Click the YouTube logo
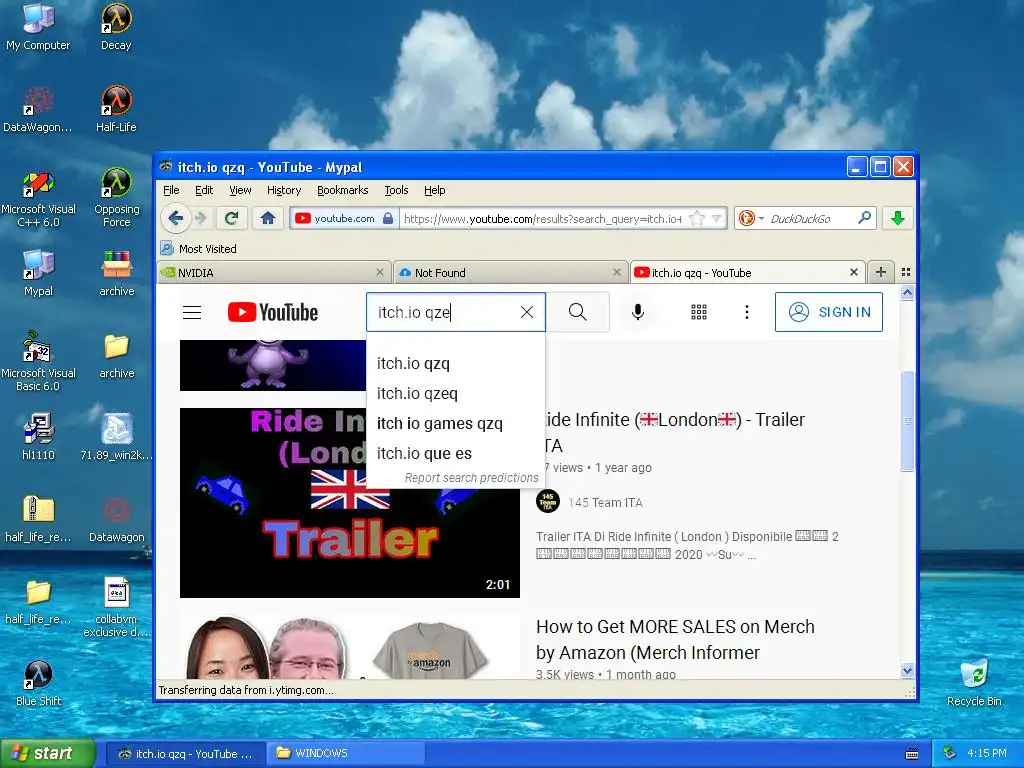This screenshot has width=1024, height=768. (x=273, y=312)
